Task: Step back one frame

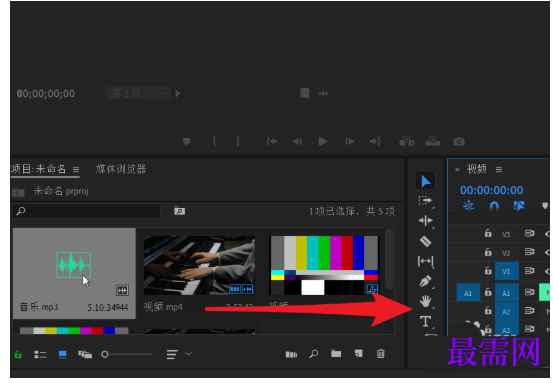Action: click(297, 142)
